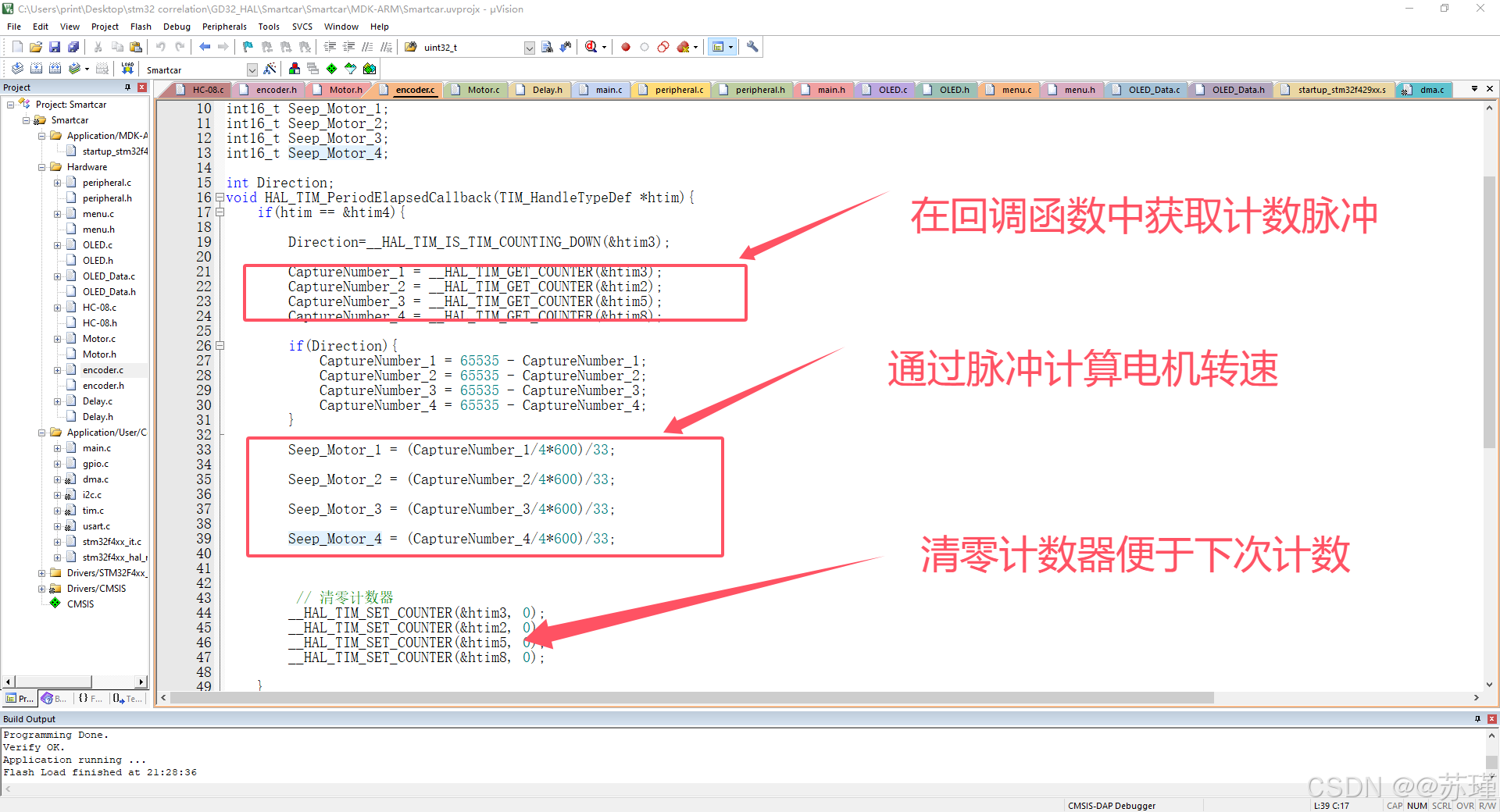Insert a bookmark with the flag icon
The image size is (1500, 812).
click(248, 47)
